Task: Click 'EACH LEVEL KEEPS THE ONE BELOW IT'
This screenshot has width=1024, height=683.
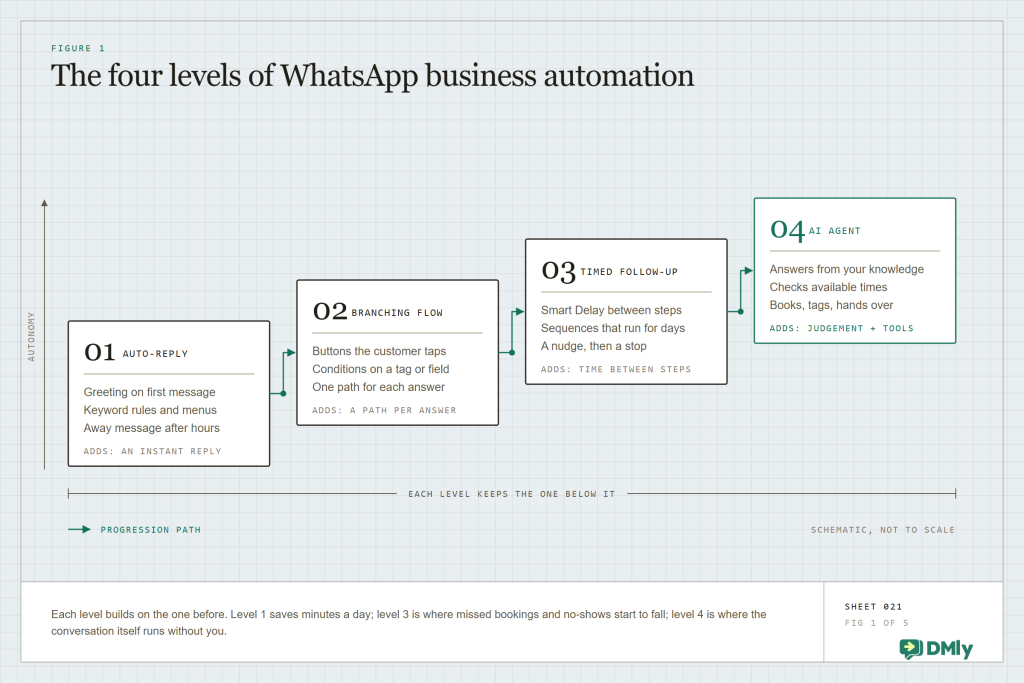Action: [511, 494]
